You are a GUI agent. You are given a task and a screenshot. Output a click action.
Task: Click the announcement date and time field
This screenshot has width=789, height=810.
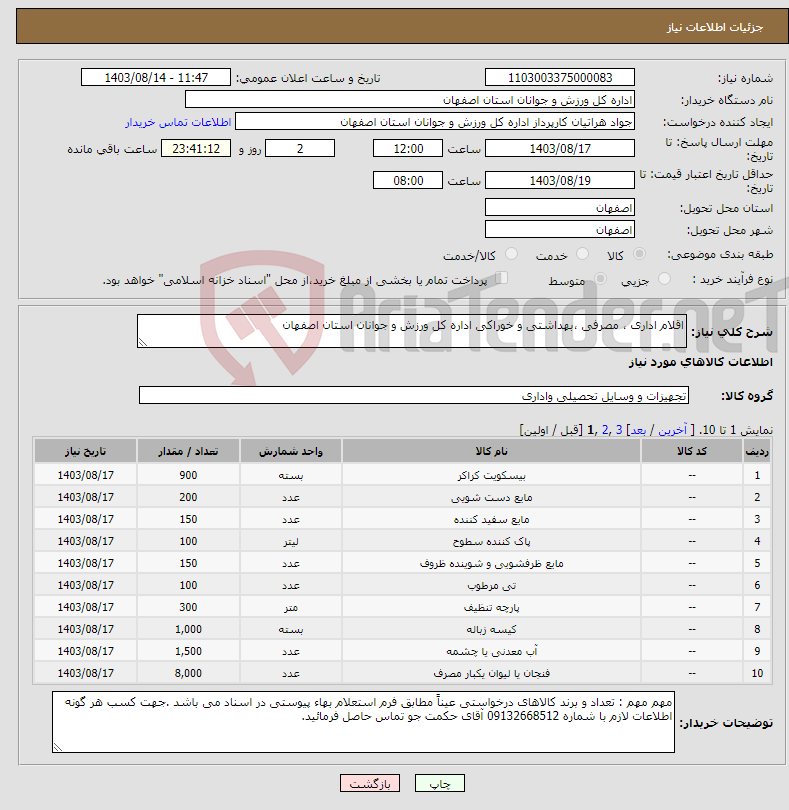coord(156,77)
